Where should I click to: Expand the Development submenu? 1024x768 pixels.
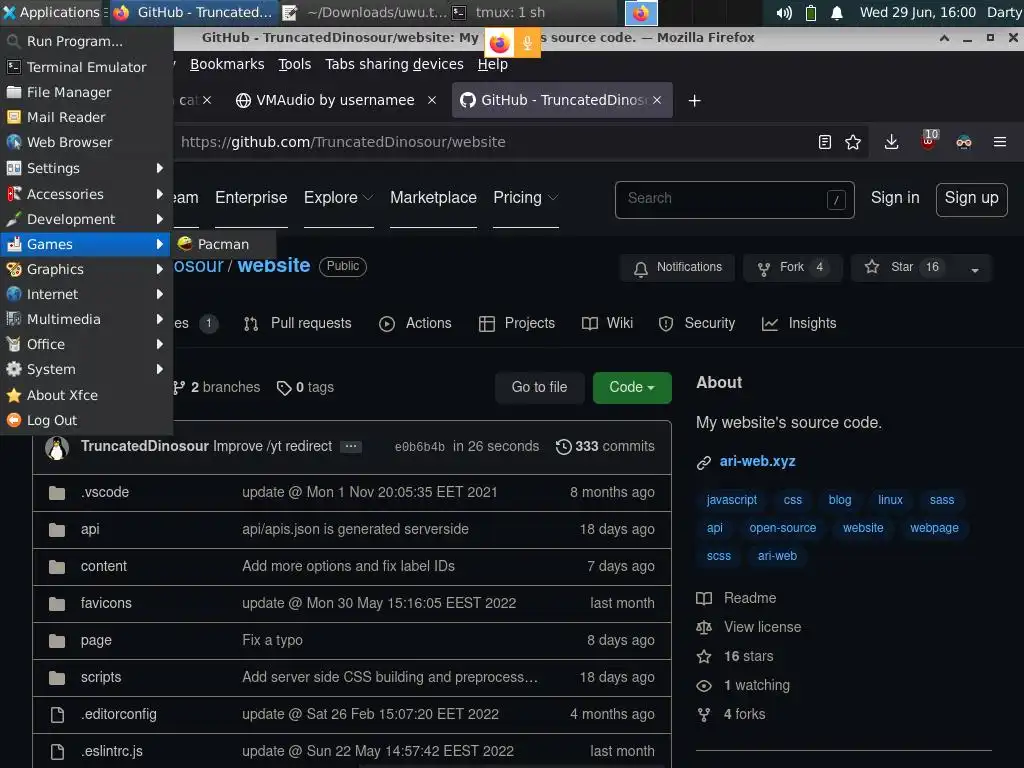tap(86, 219)
